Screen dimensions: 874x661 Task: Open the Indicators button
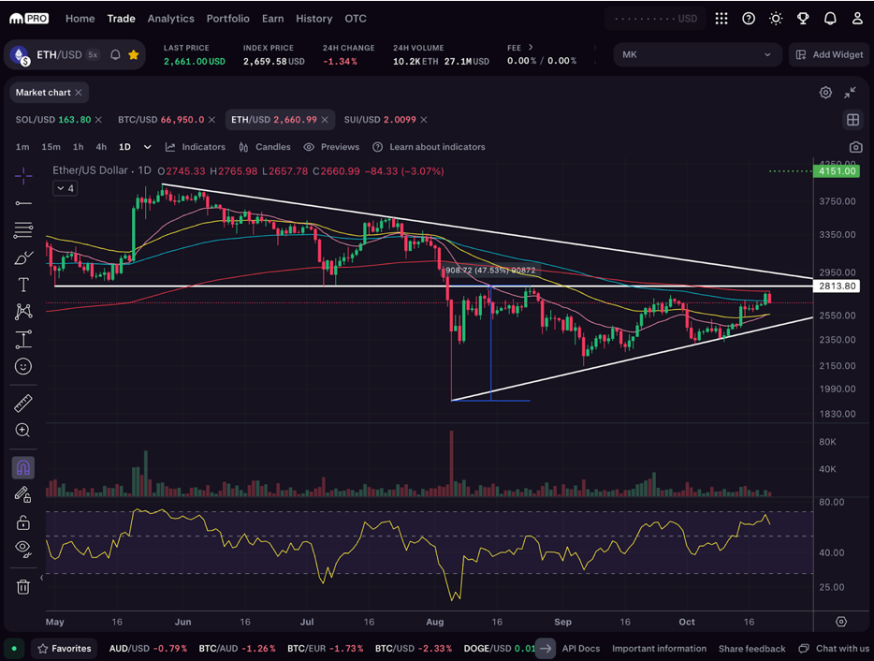(x=195, y=147)
